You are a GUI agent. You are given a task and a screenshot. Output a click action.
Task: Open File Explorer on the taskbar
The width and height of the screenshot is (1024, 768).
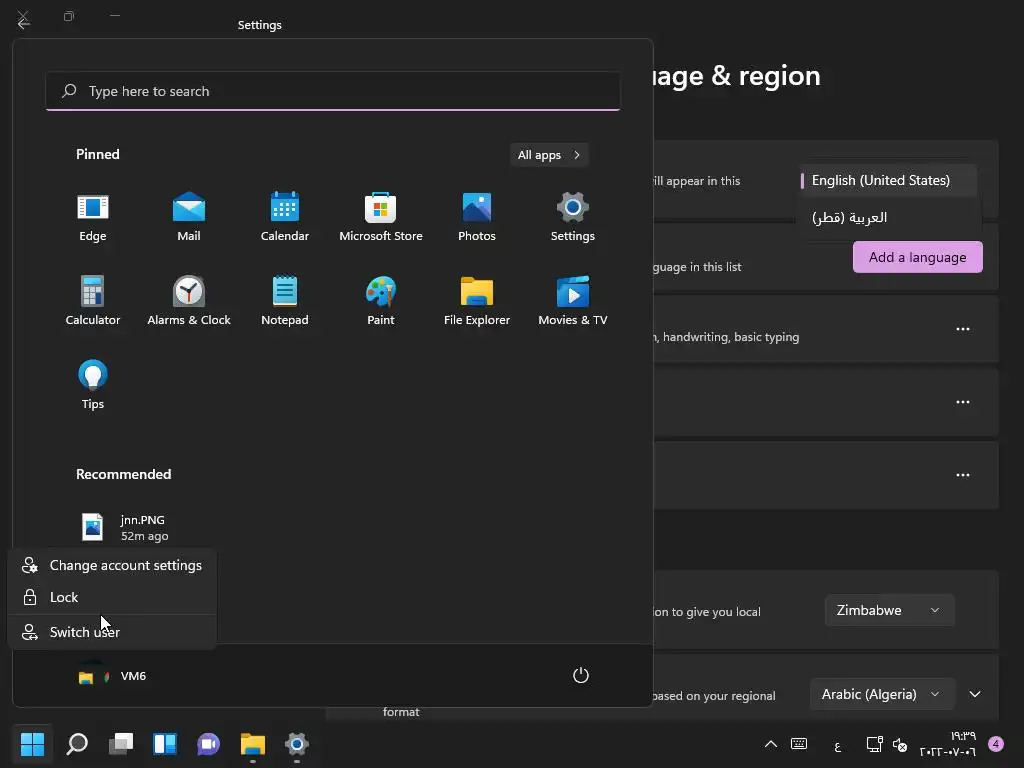[x=253, y=743]
